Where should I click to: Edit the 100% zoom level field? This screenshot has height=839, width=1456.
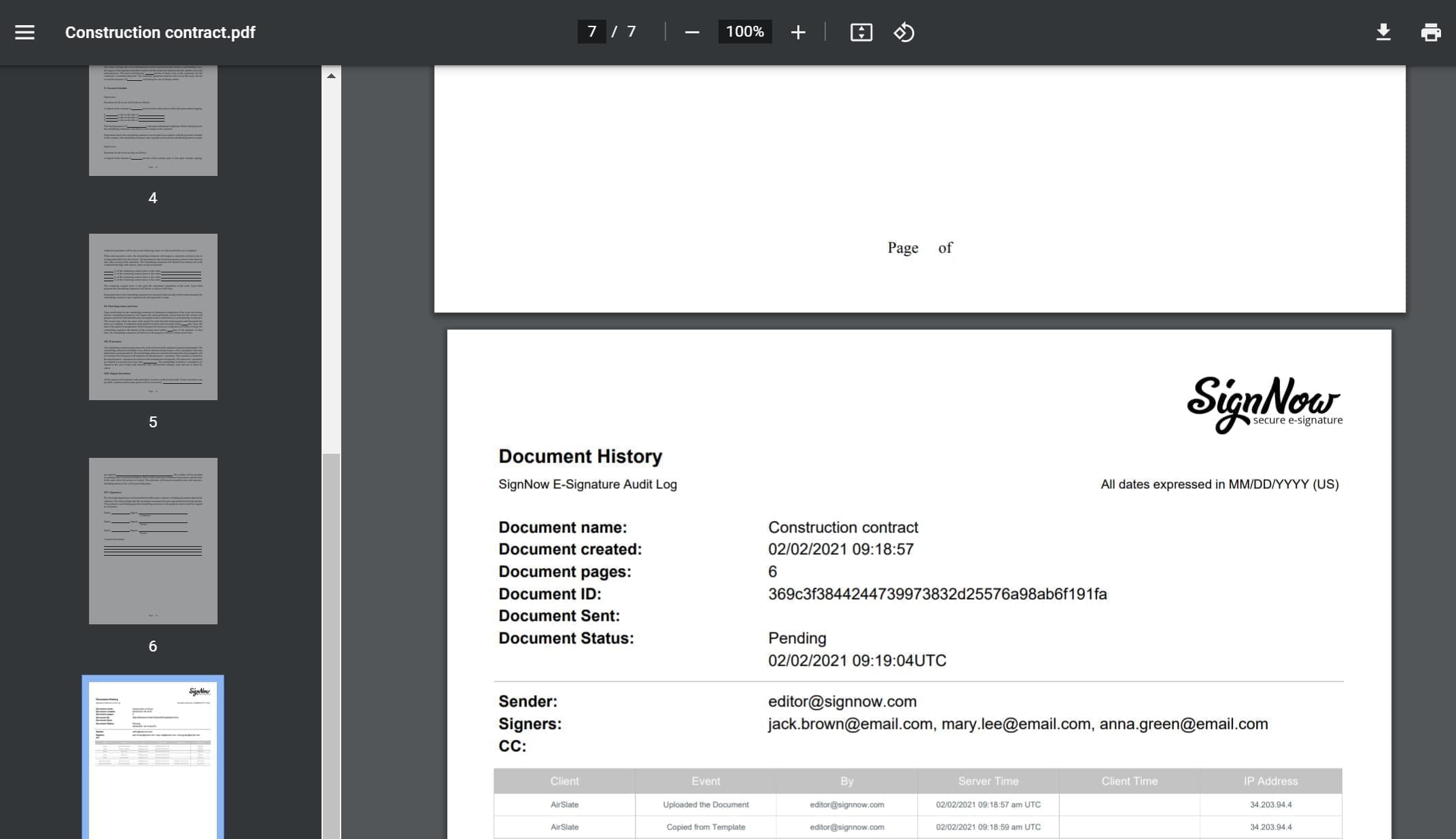pos(744,31)
